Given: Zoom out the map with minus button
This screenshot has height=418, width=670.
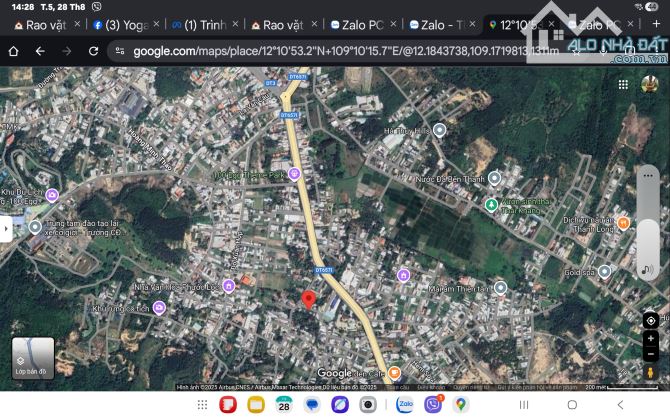Looking at the screenshot, I should click(651, 354).
